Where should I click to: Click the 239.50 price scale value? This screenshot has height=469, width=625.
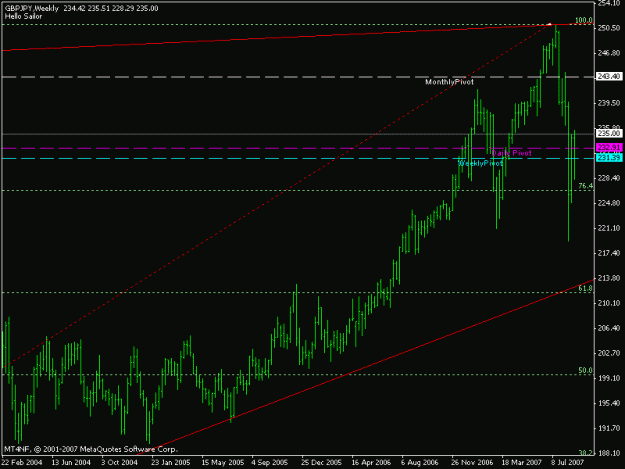click(x=609, y=103)
